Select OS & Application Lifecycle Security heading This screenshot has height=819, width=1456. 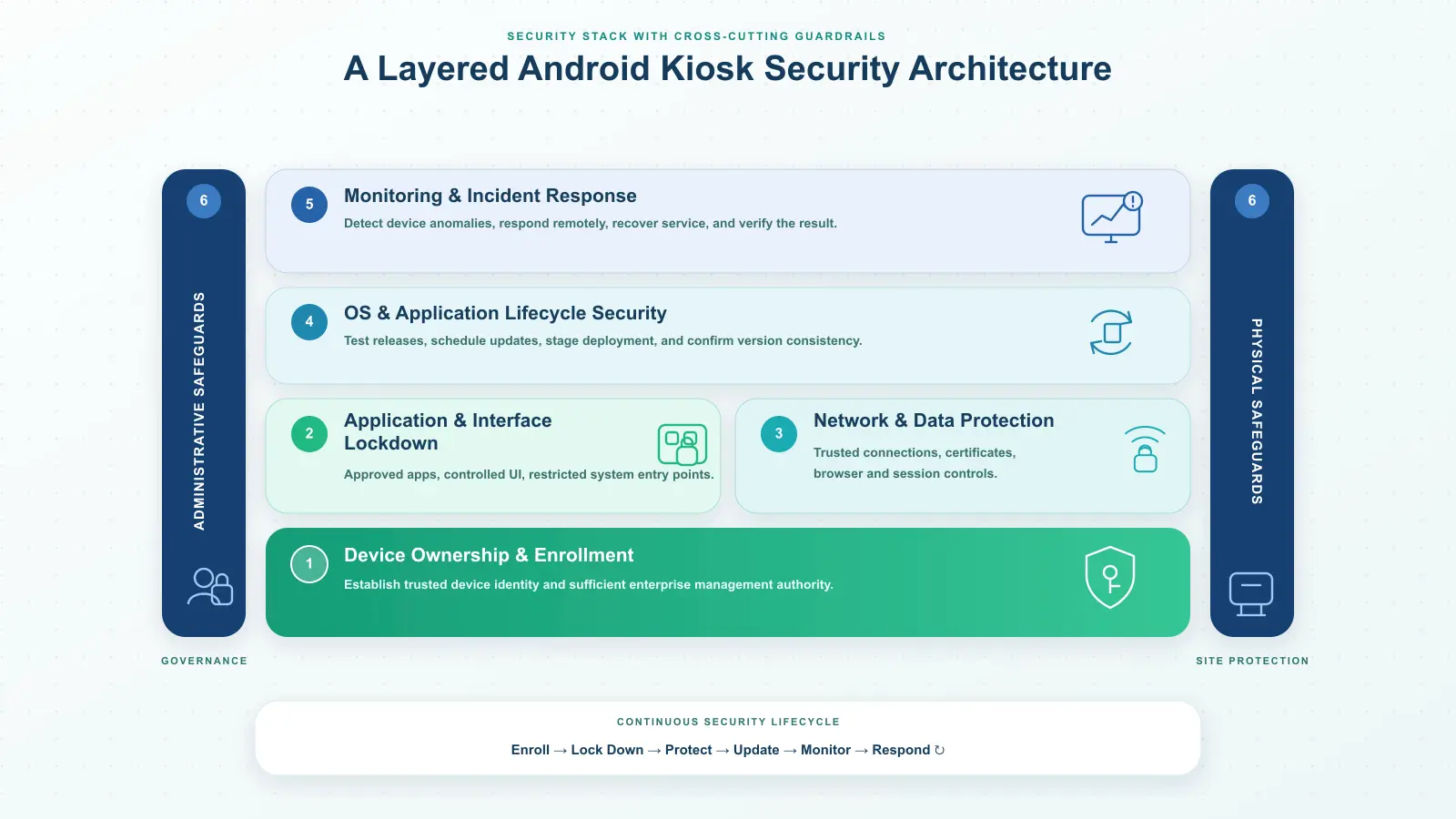(505, 313)
